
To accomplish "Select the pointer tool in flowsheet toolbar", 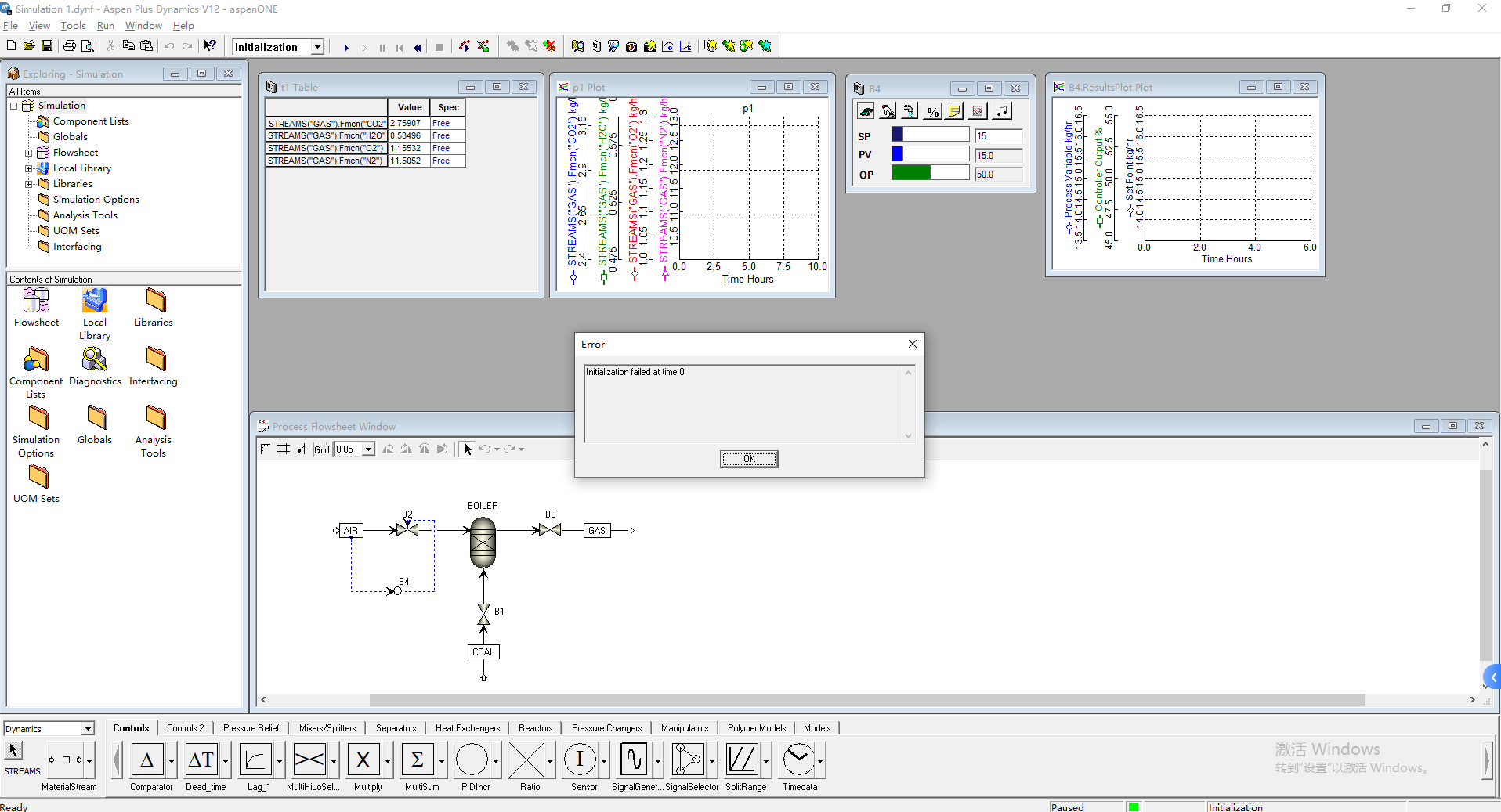I will (468, 449).
